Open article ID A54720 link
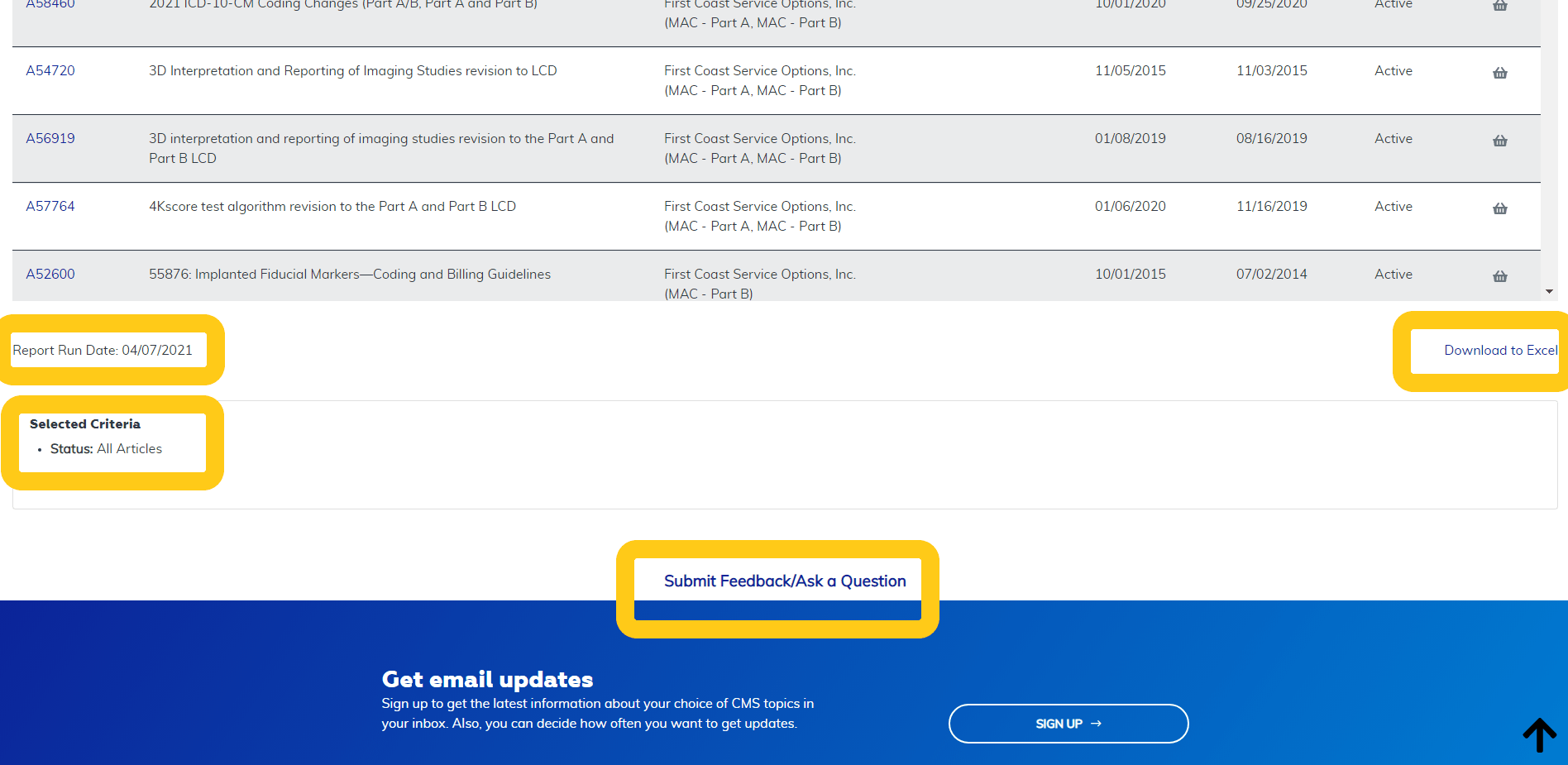The width and height of the screenshot is (1568, 765). click(50, 71)
